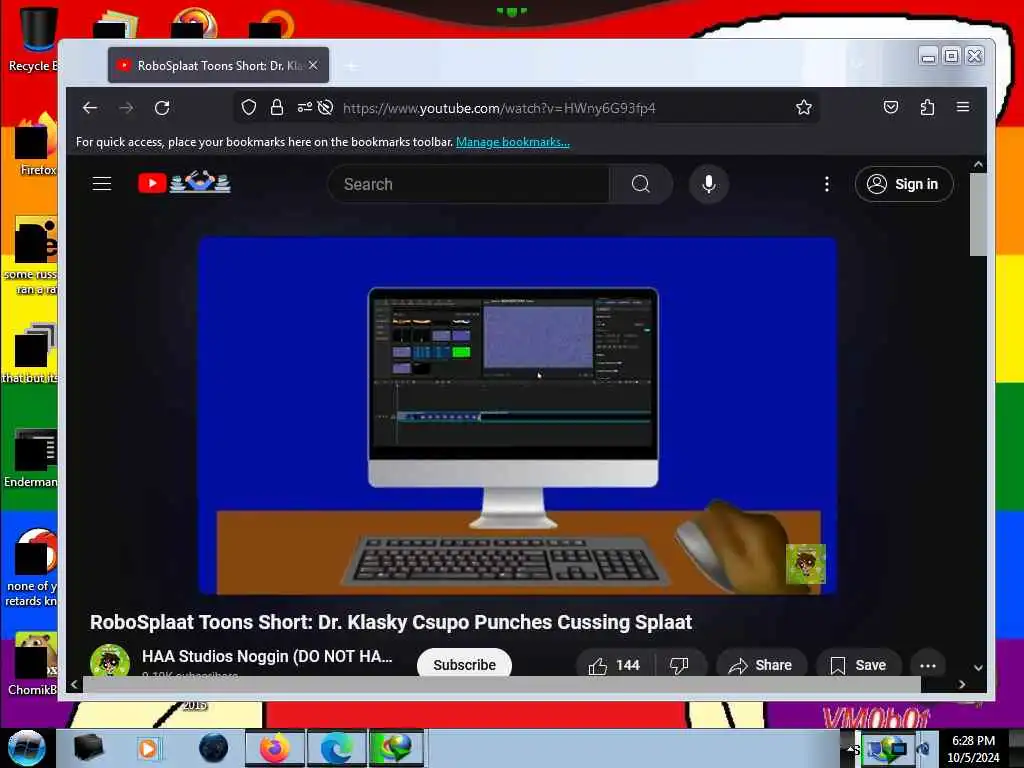
Task: Click the vertical scrollbar thumb
Action: pyautogui.click(x=978, y=215)
